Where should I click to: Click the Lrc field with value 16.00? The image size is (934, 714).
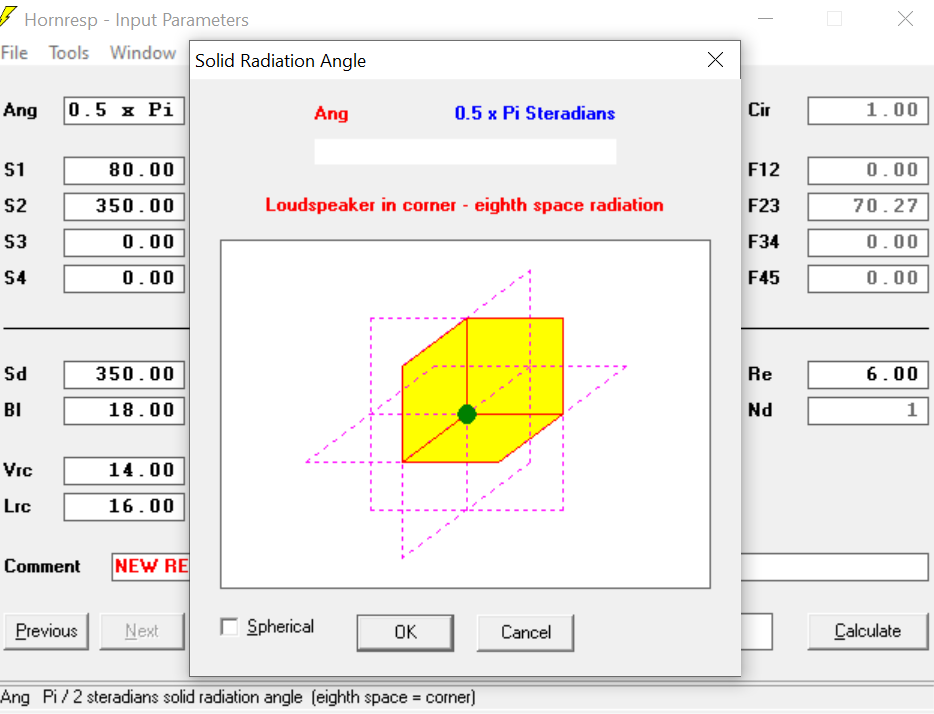(124, 507)
